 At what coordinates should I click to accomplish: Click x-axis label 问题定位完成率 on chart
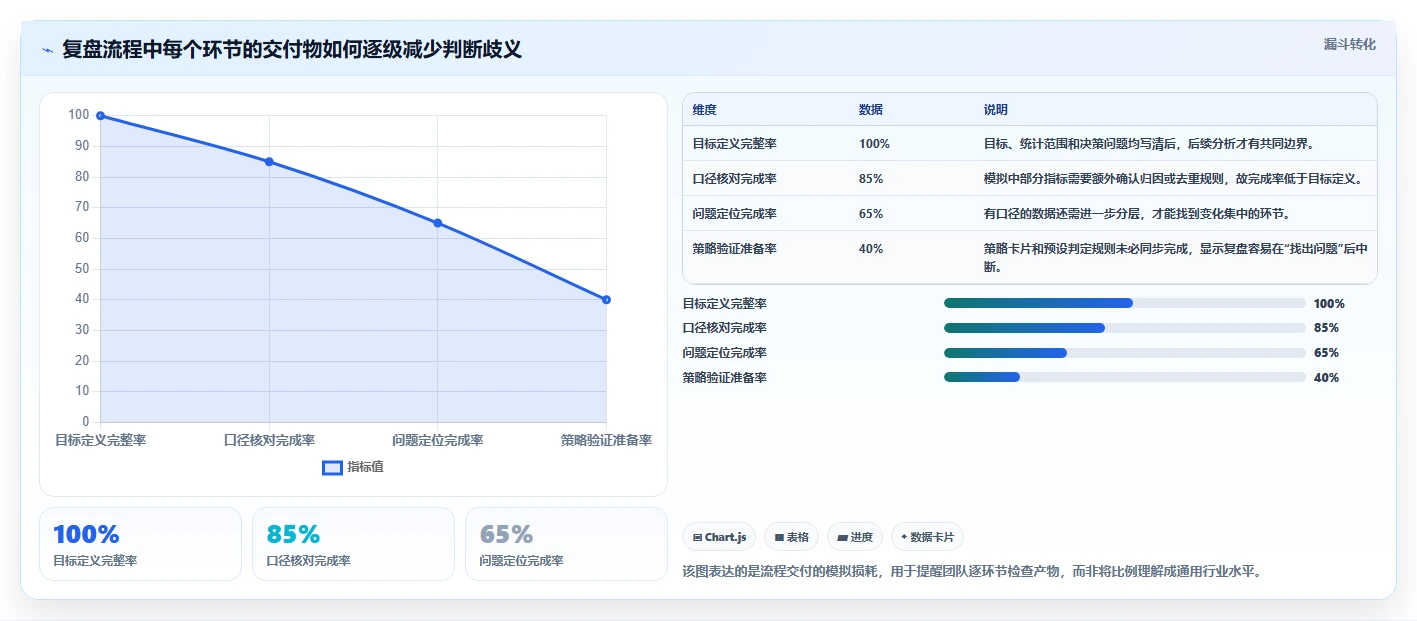(x=437, y=441)
